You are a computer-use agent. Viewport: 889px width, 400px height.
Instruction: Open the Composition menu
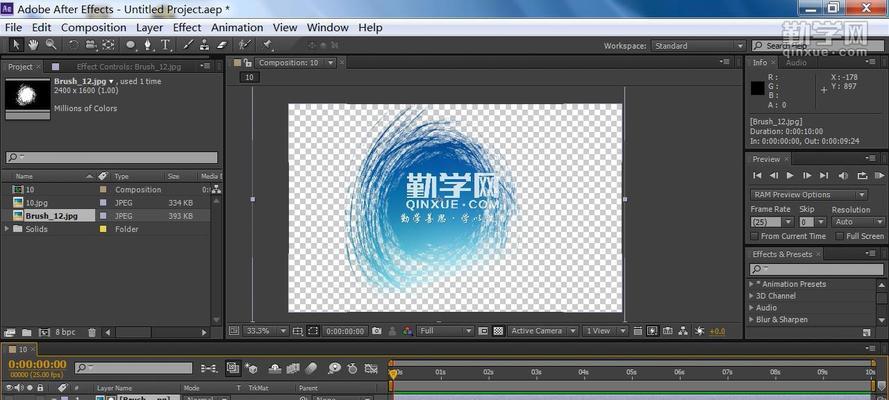coord(94,27)
